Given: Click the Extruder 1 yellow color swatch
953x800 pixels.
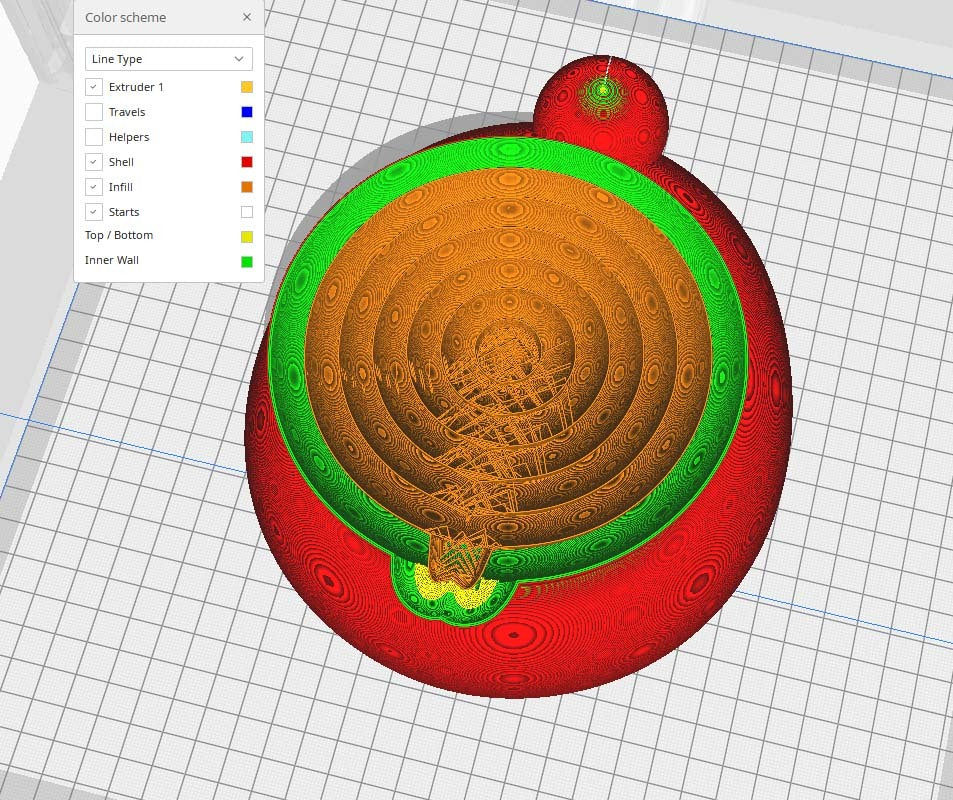Looking at the screenshot, I should pyautogui.click(x=247, y=87).
